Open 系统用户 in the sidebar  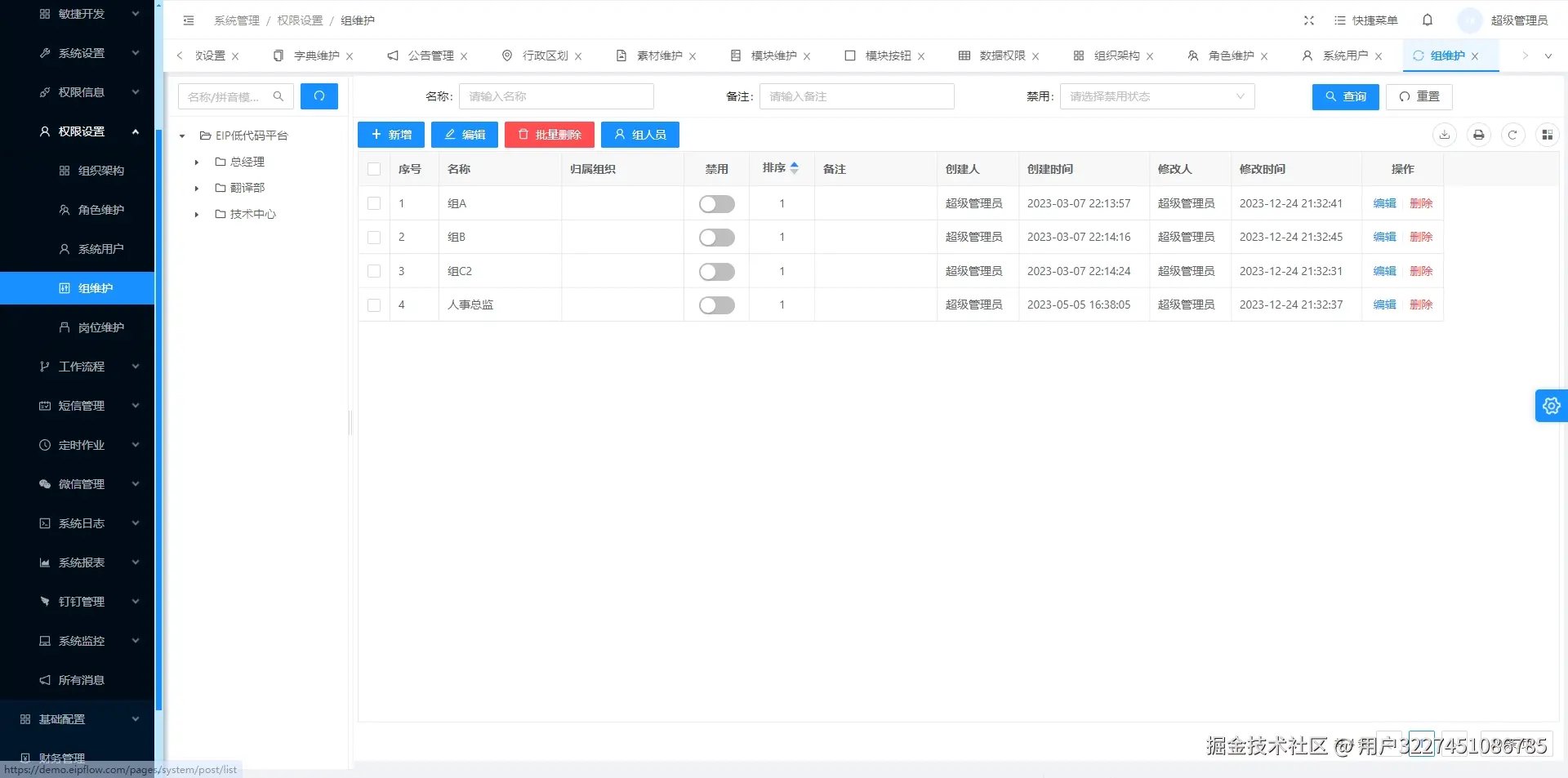click(77, 249)
